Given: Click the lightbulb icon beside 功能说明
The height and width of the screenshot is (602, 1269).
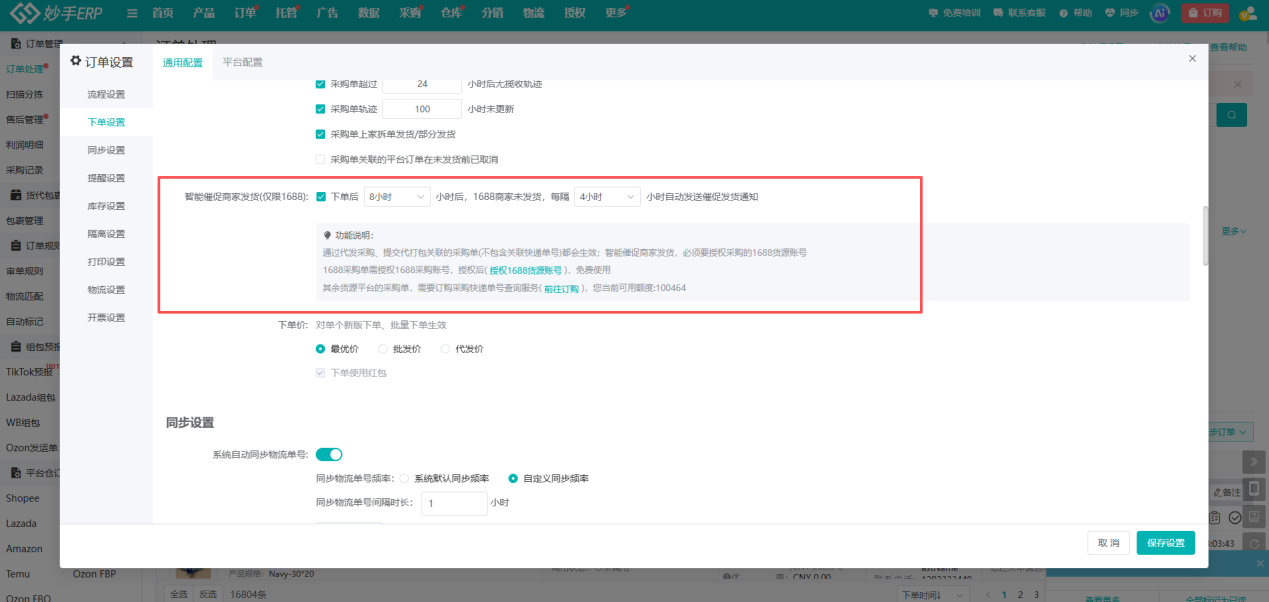Looking at the screenshot, I should [x=327, y=235].
